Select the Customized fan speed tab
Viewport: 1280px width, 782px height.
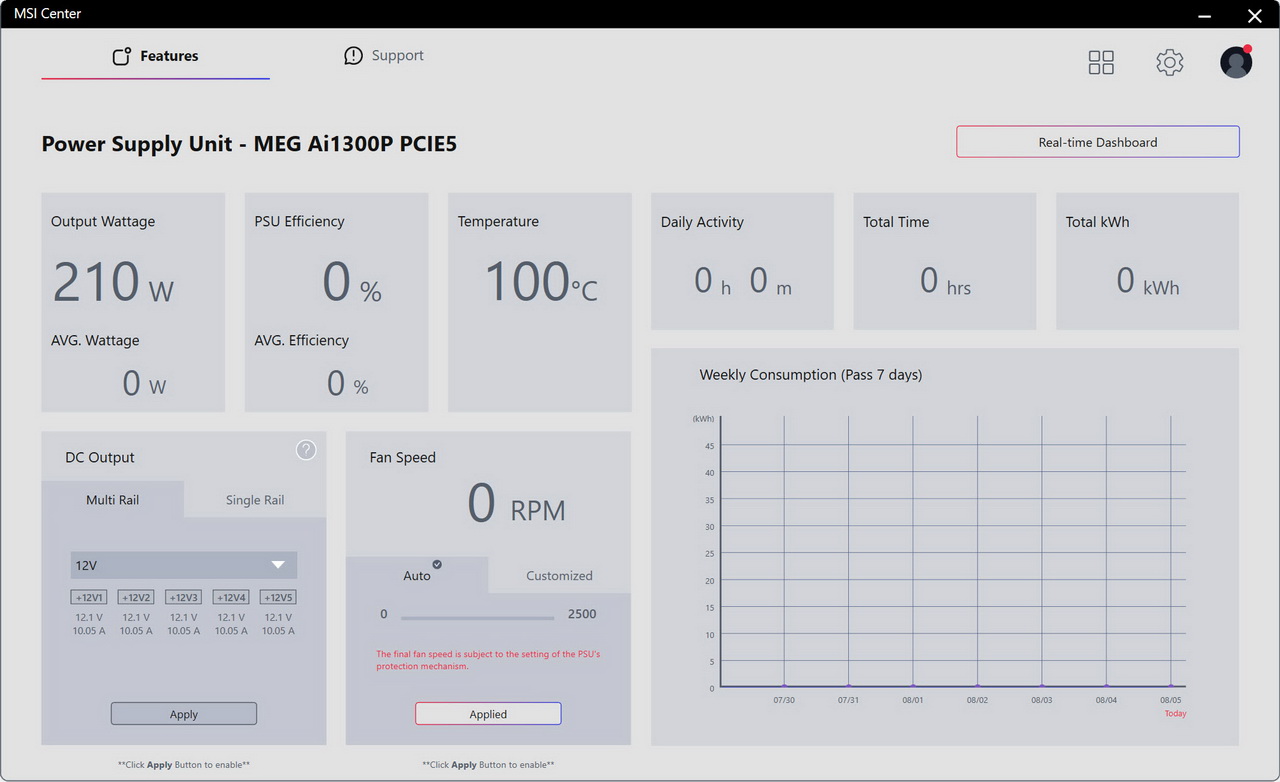pyautogui.click(x=559, y=575)
